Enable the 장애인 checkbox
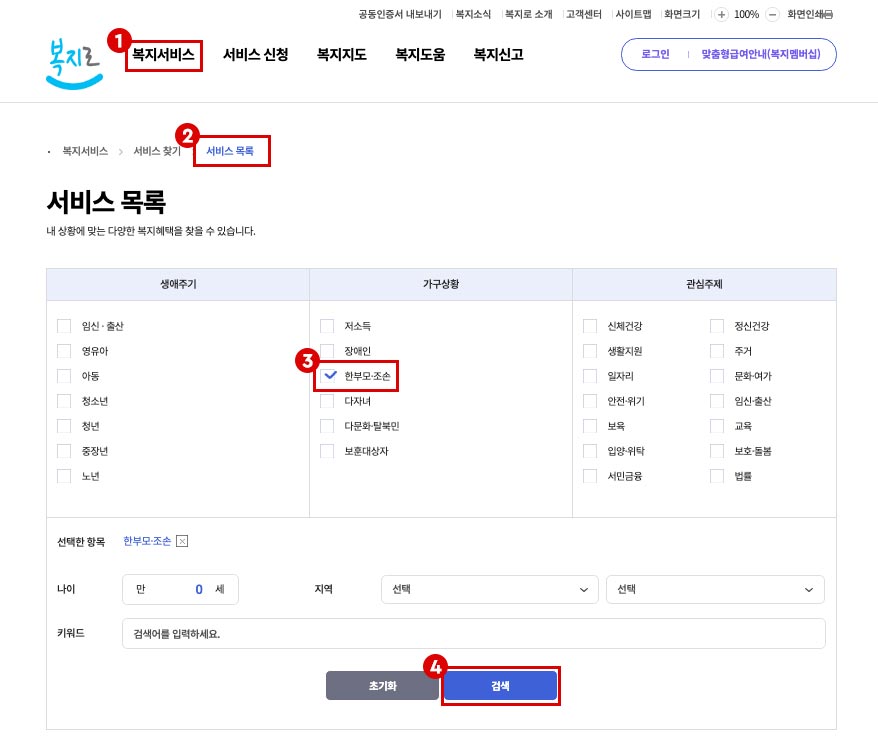This screenshot has height=748, width=878. coord(327,351)
